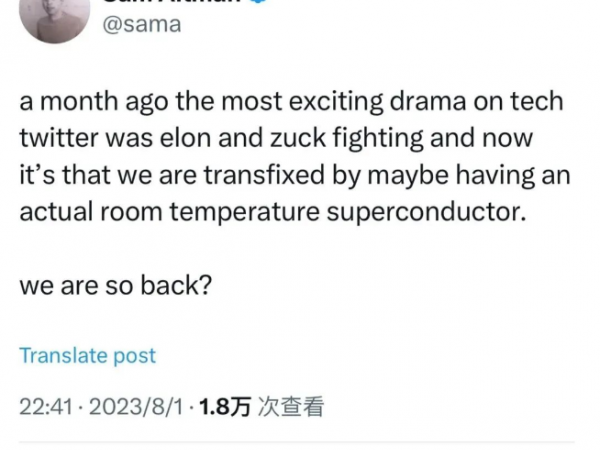Click the partially visible display name
This screenshot has width=600, height=450.
pos(170,3)
